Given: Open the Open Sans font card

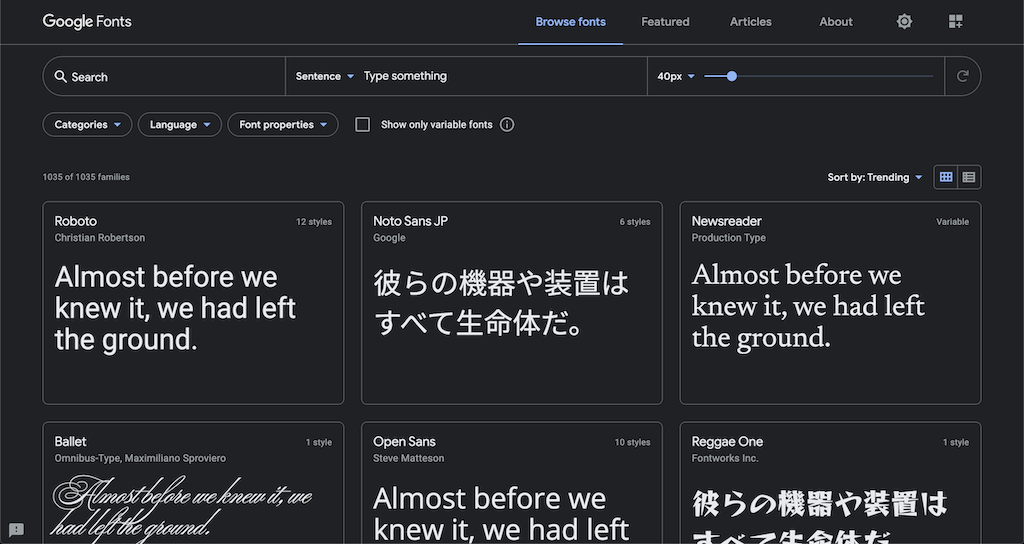Looking at the screenshot, I should click(512, 483).
